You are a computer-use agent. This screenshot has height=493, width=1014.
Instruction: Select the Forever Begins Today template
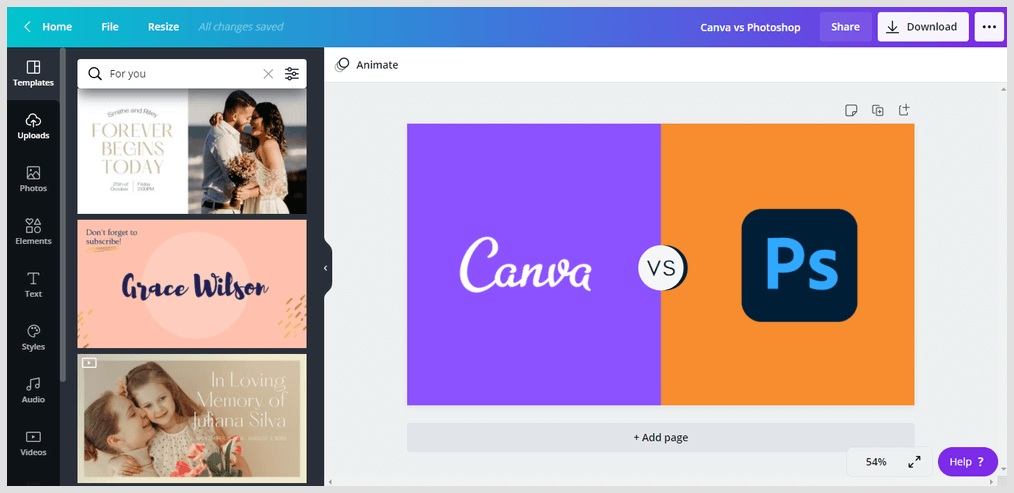(x=192, y=151)
